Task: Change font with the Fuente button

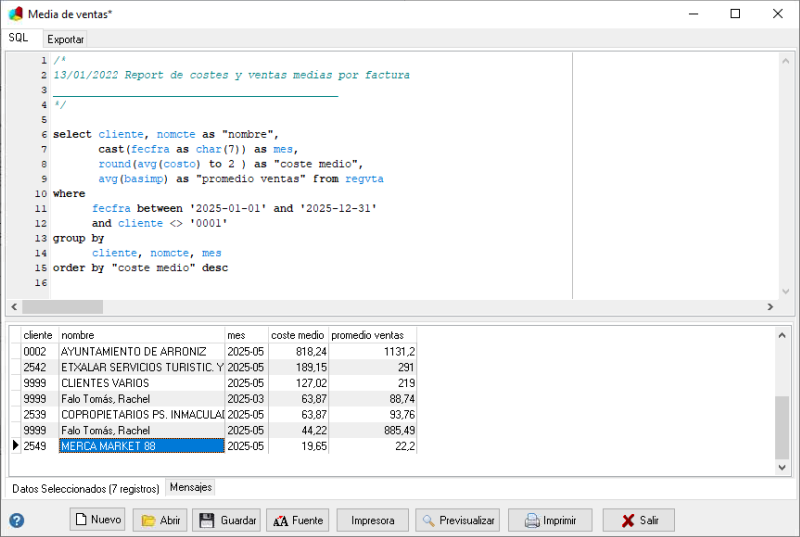Action: 297,520
